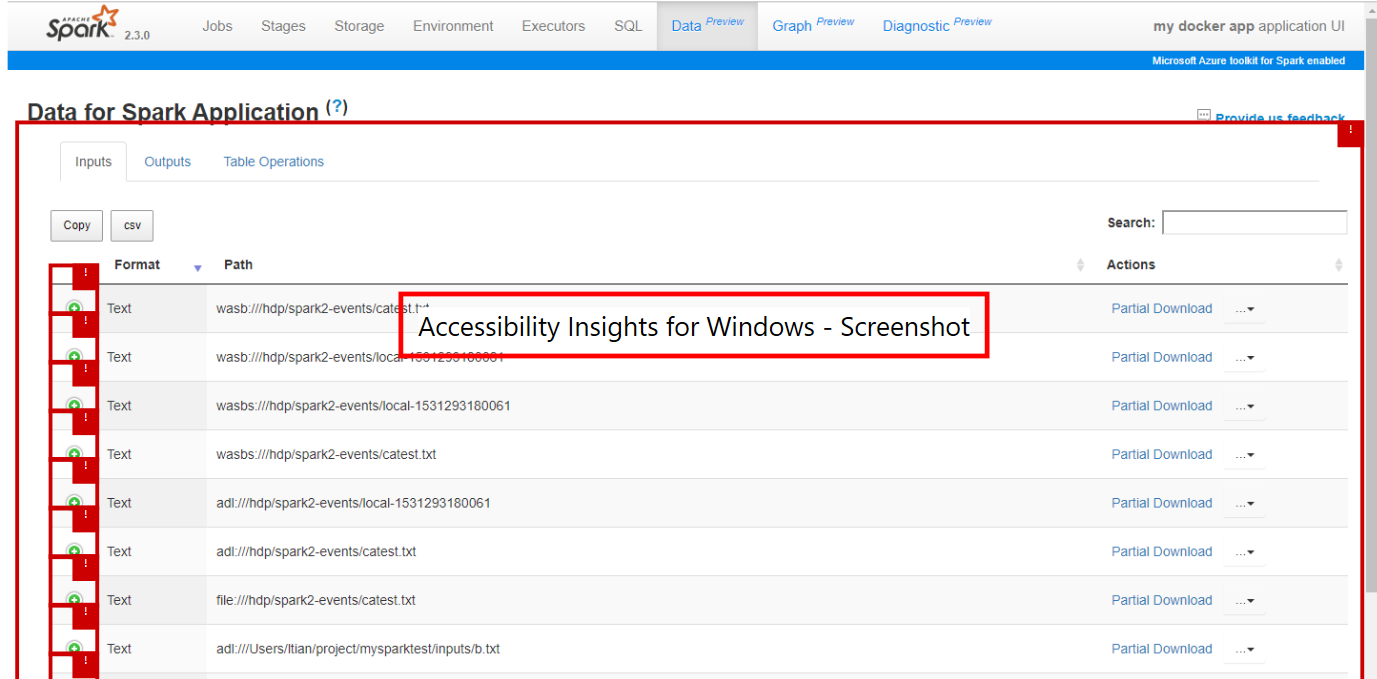Screen dimensions: 1377x679
Task: Click the sort arrow on the Actions column header
Action: click(1338, 264)
